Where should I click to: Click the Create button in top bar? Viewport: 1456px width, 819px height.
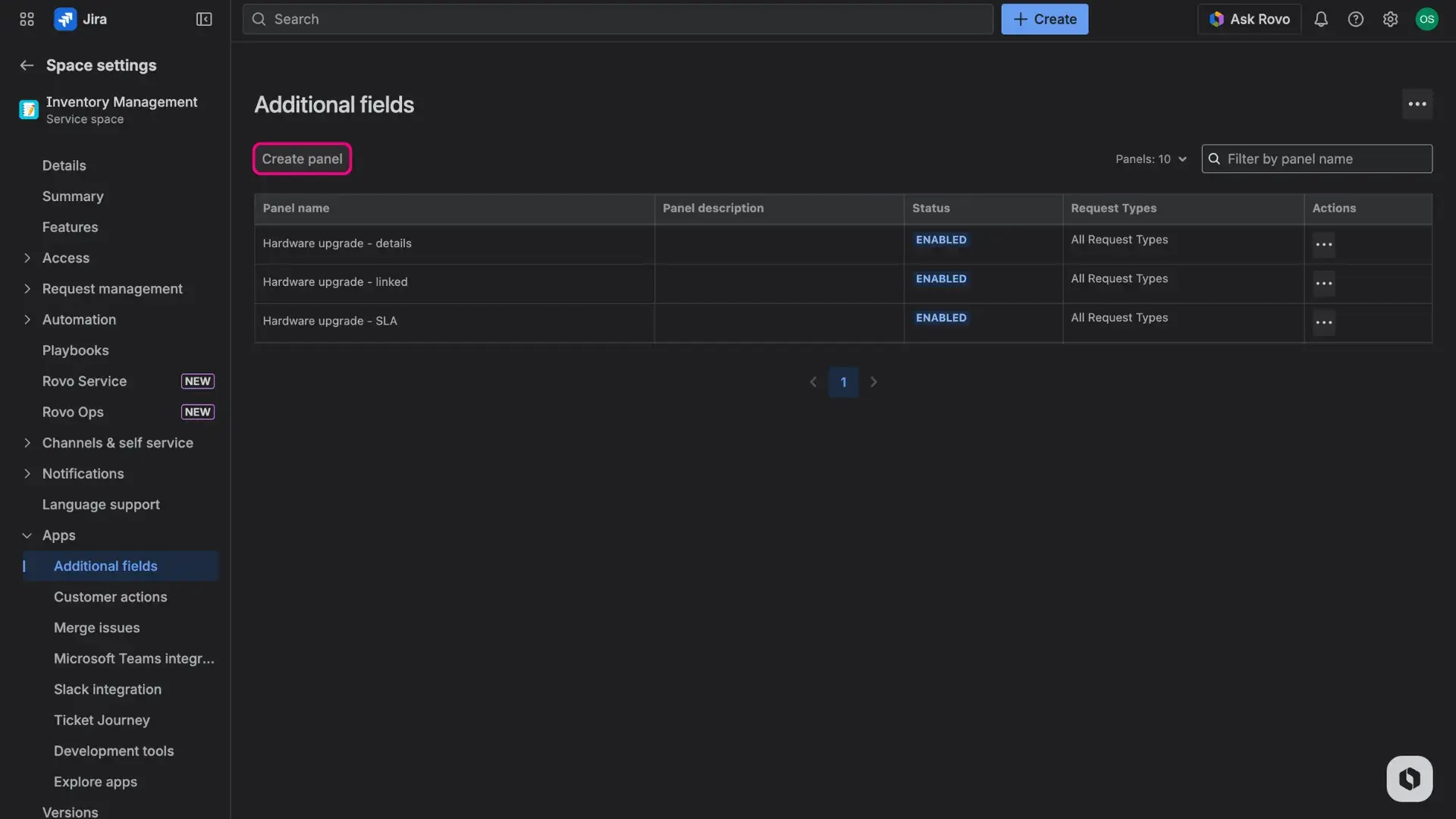pos(1044,19)
